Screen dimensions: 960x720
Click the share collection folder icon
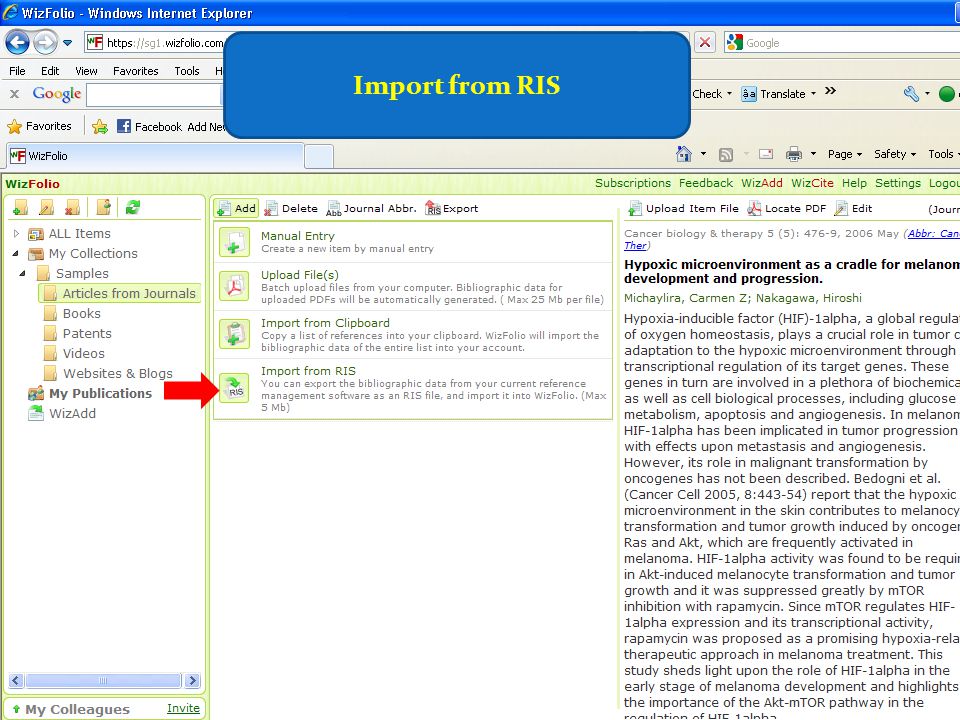coord(104,208)
